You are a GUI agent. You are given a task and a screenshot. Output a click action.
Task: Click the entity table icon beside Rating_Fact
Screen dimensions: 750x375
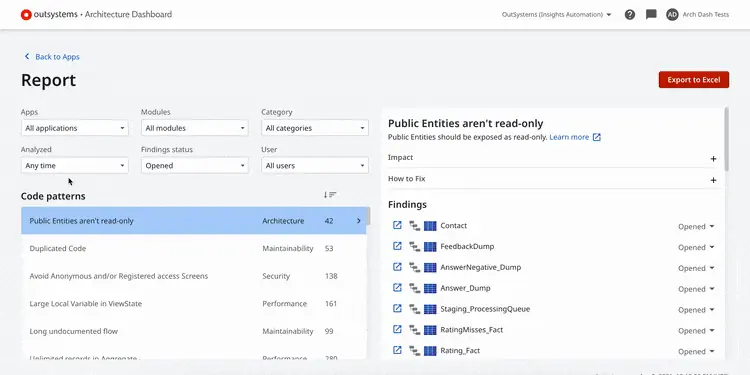tap(430, 351)
